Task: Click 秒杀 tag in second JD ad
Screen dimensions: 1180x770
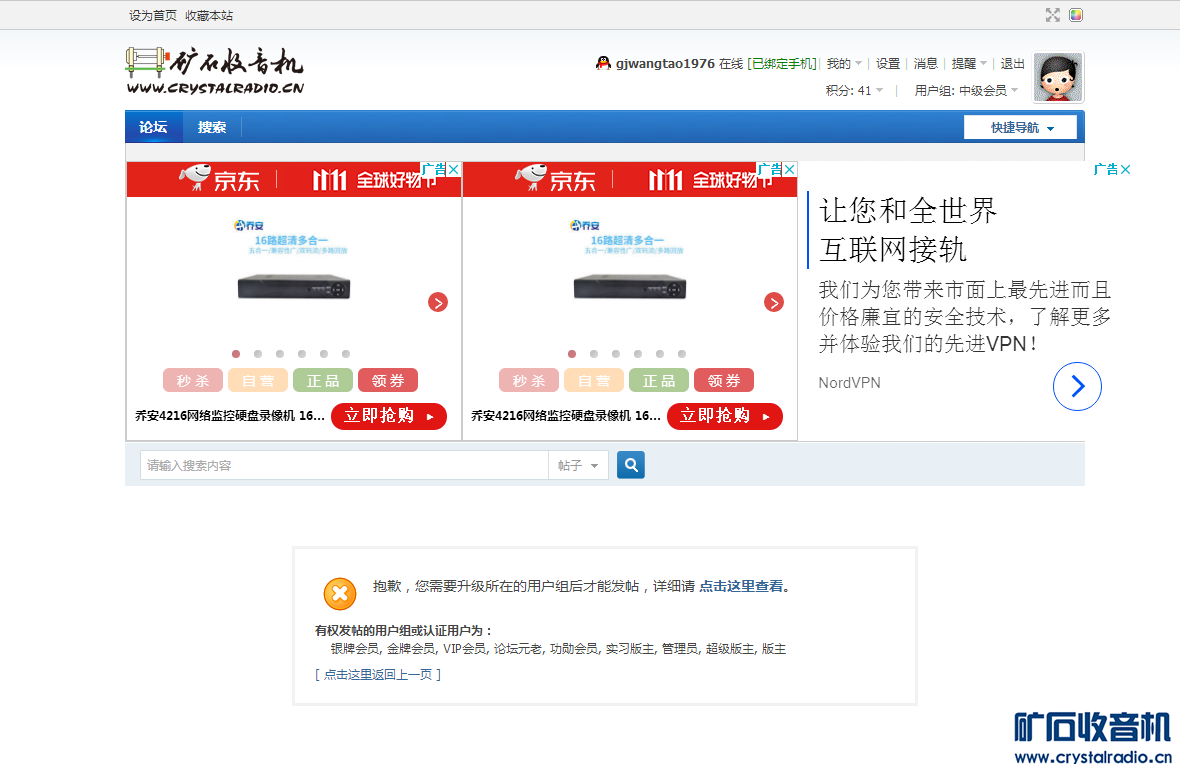Action: pos(529,381)
